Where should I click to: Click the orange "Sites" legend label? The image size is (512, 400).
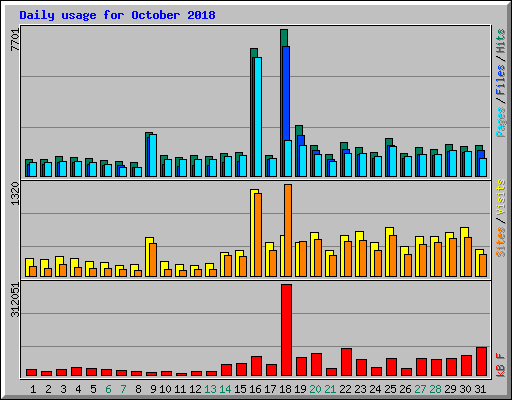[x=501, y=242]
